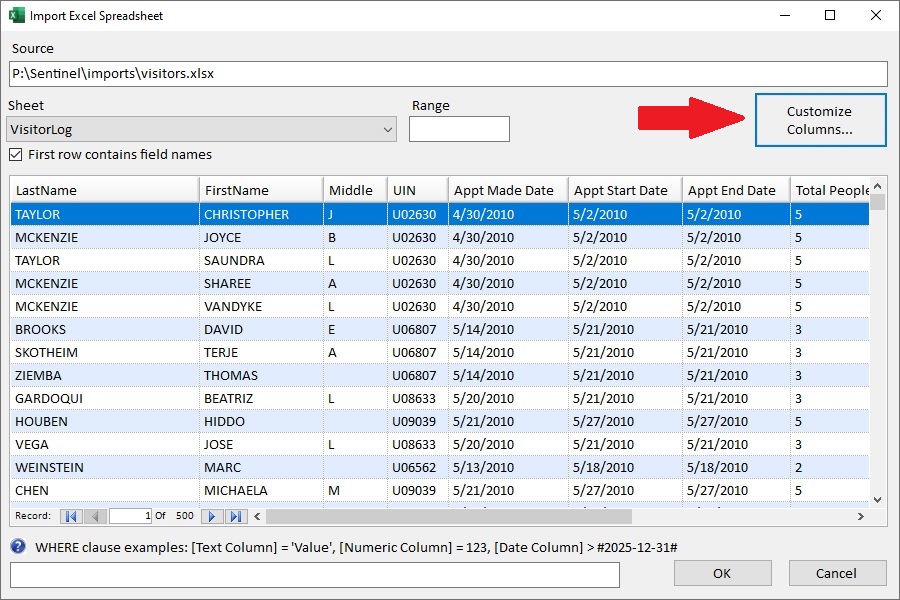Click the Range input field
The height and width of the screenshot is (600, 900).
[x=459, y=129]
